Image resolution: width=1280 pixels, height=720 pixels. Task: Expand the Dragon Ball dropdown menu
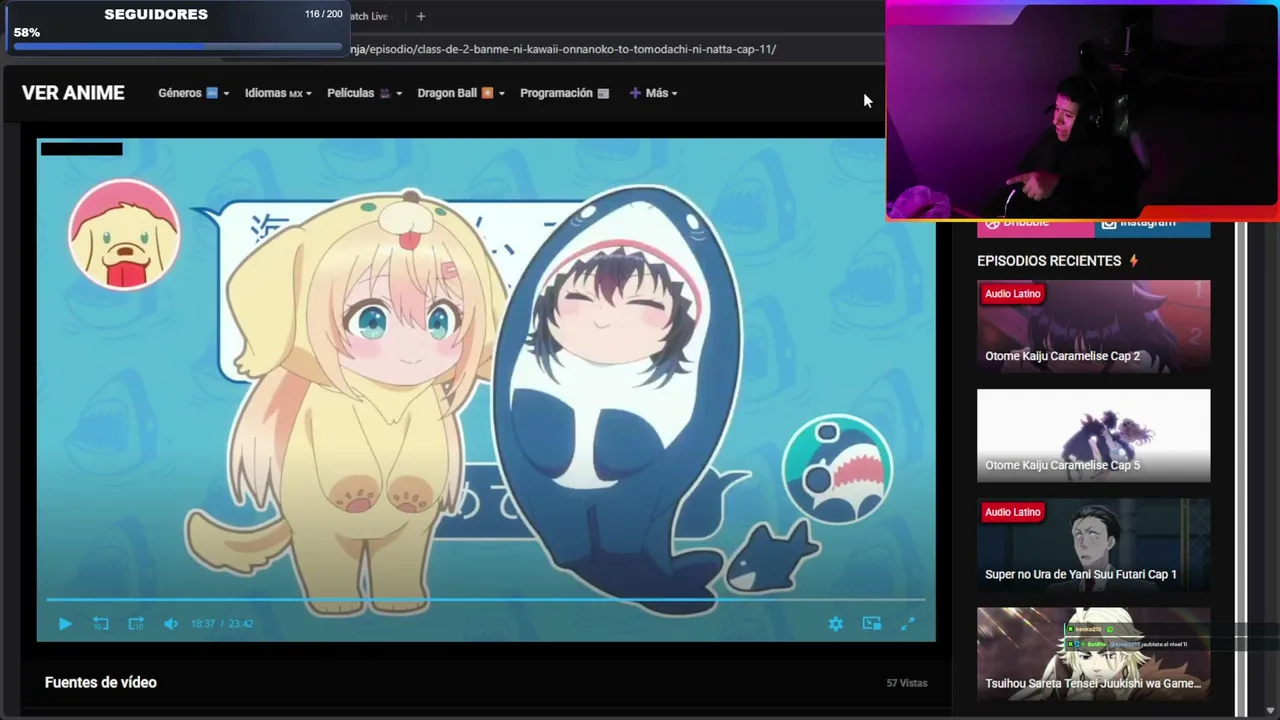click(x=461, y=93)
